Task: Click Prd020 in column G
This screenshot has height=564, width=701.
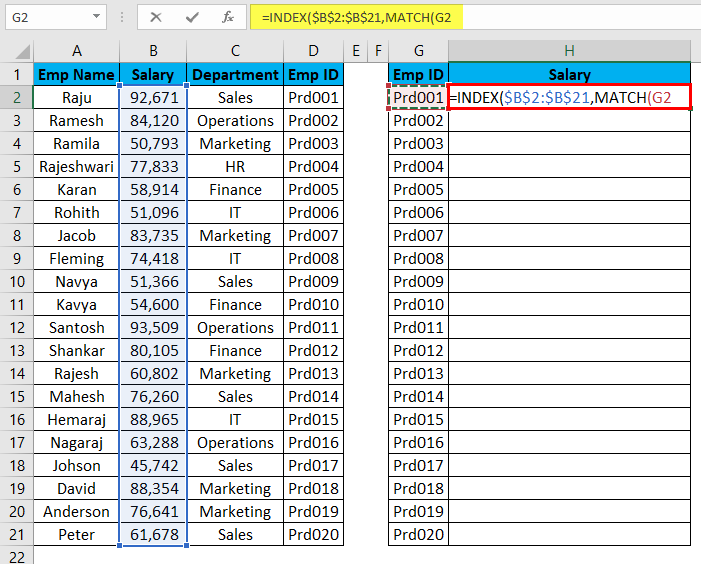Action: 418,535
